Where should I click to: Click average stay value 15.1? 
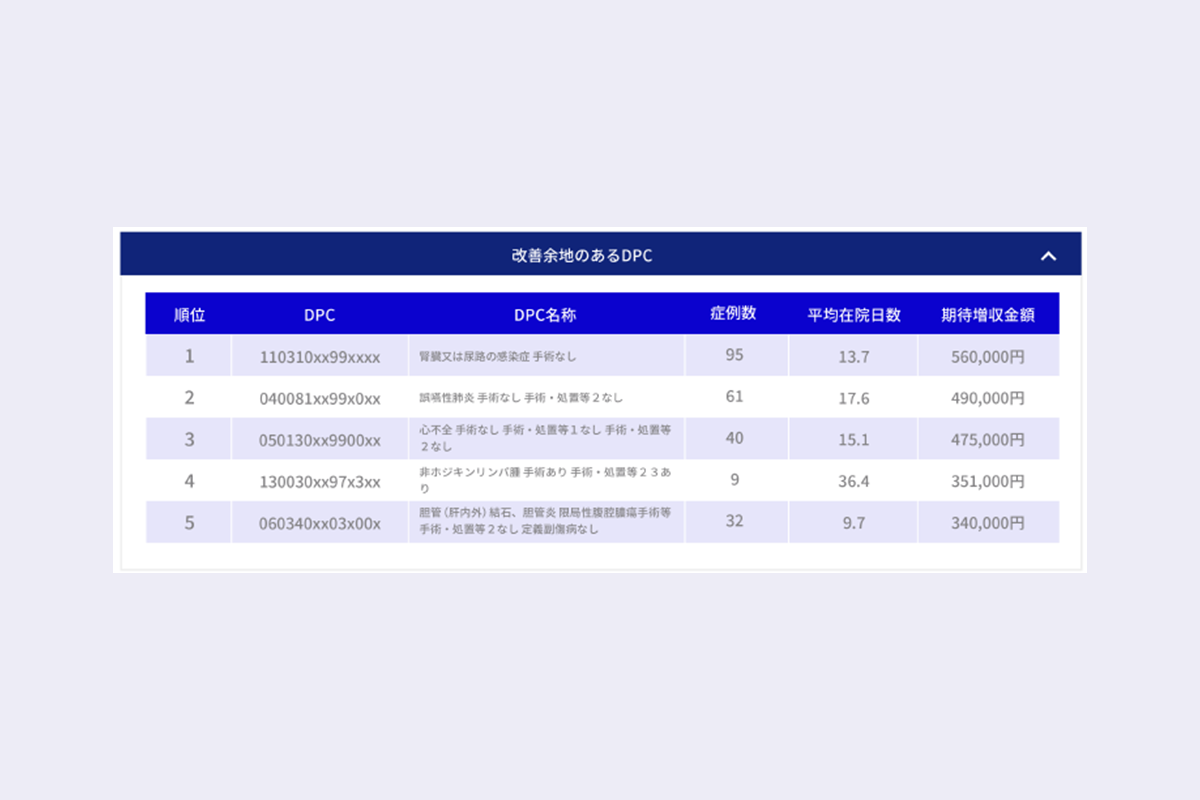pos(854,440)
